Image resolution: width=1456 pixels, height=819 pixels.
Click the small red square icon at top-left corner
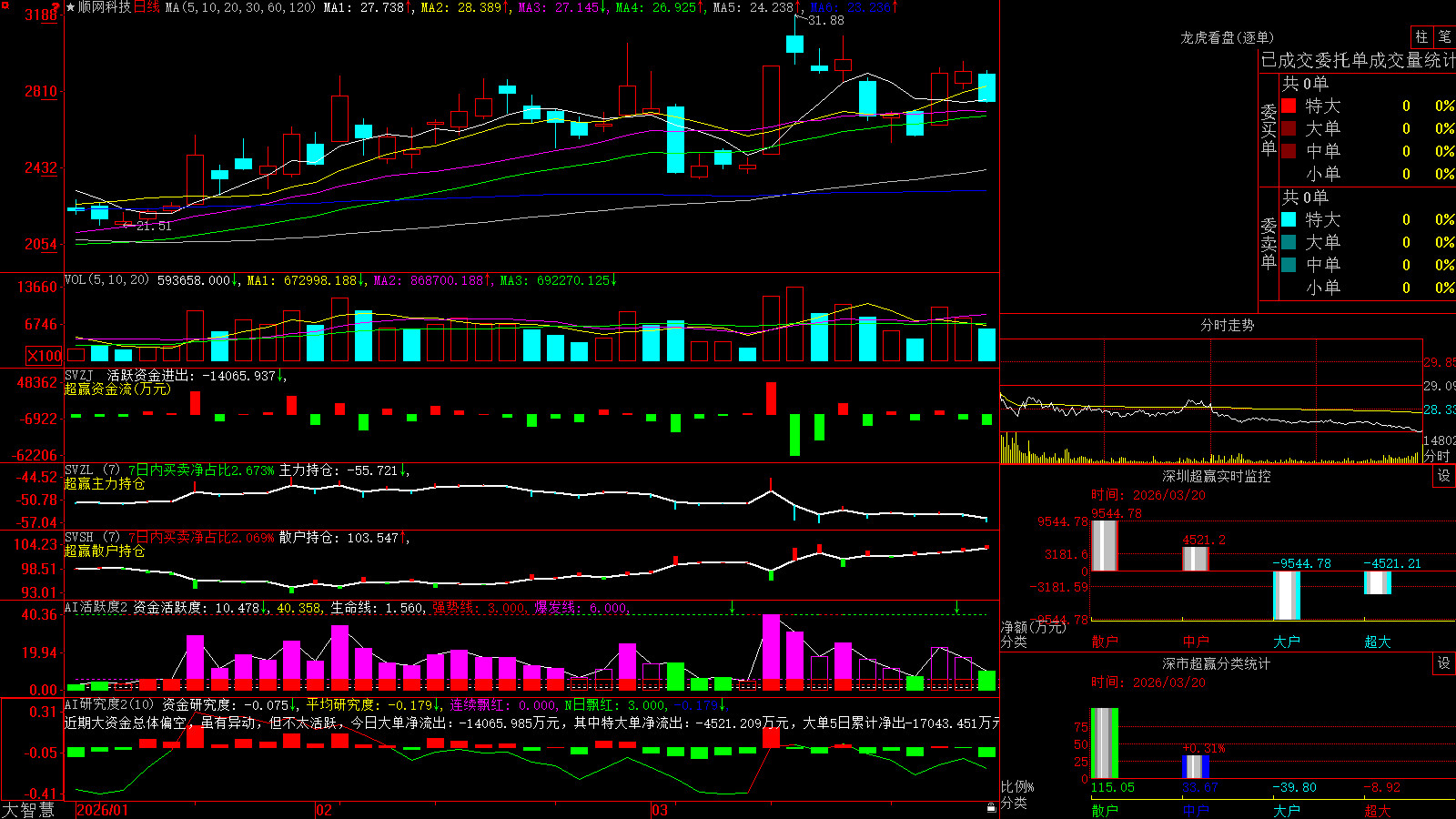(x=5, y=5)
